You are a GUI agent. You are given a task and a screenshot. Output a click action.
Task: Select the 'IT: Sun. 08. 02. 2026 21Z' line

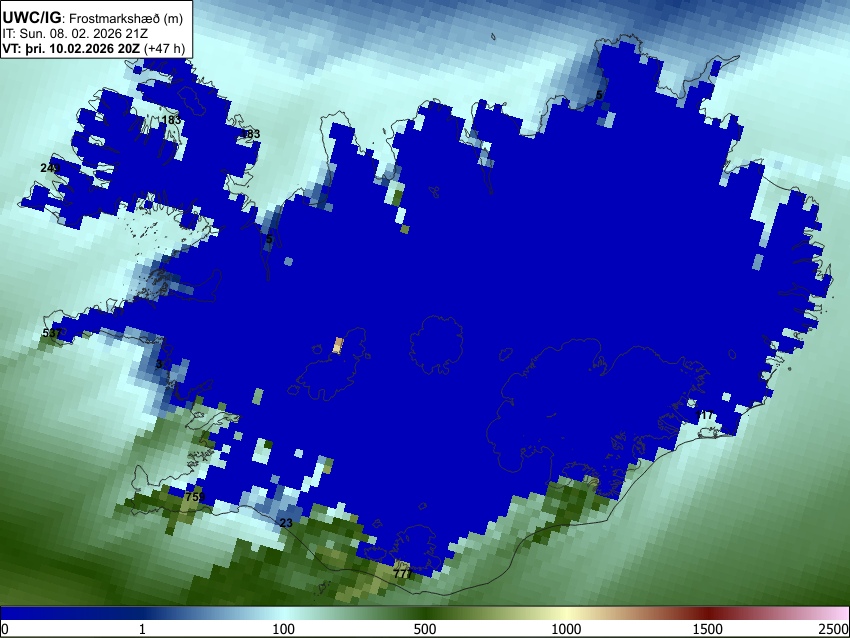point(74,34)
